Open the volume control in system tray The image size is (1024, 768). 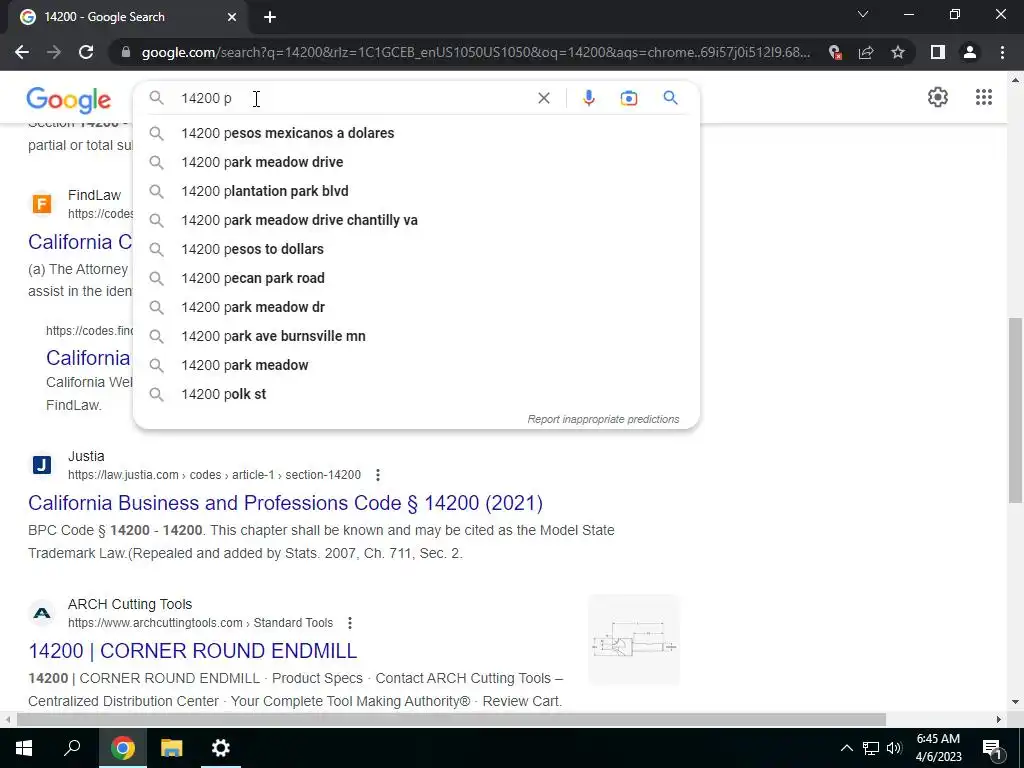[894, 748]
